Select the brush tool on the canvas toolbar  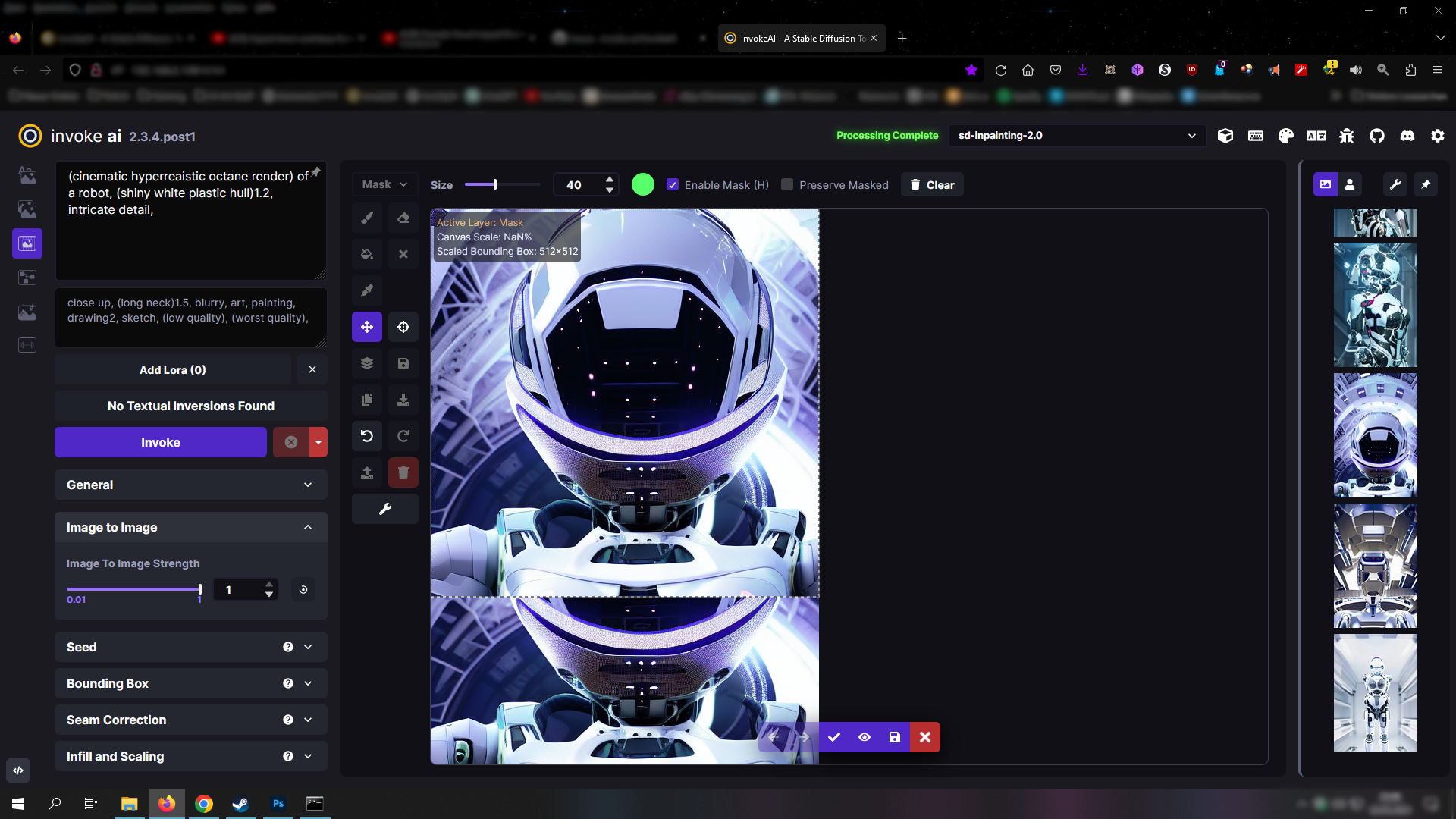(x=367, y=218)
